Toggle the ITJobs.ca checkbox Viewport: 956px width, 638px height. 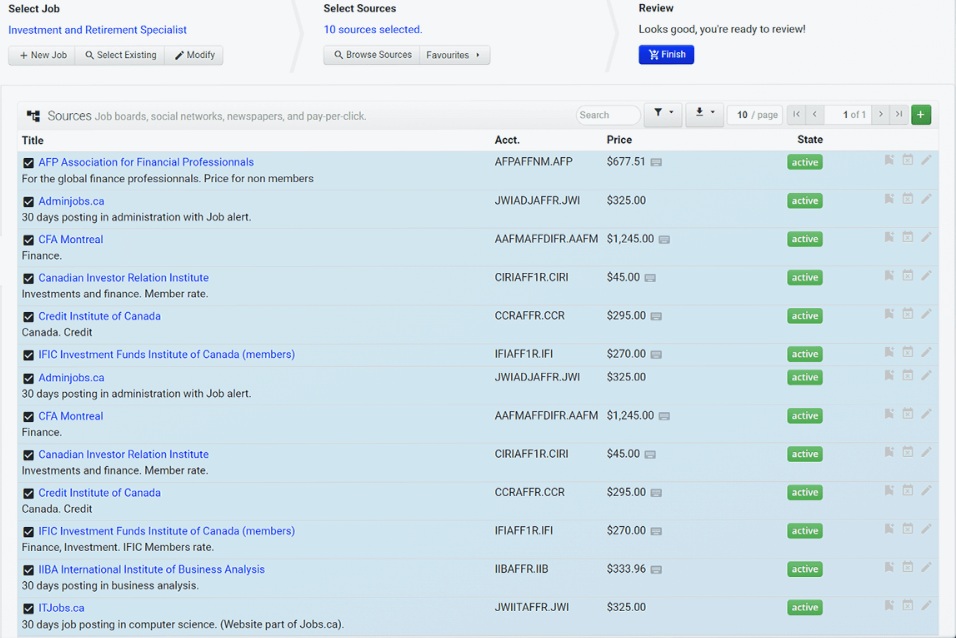tap(28, 609)
